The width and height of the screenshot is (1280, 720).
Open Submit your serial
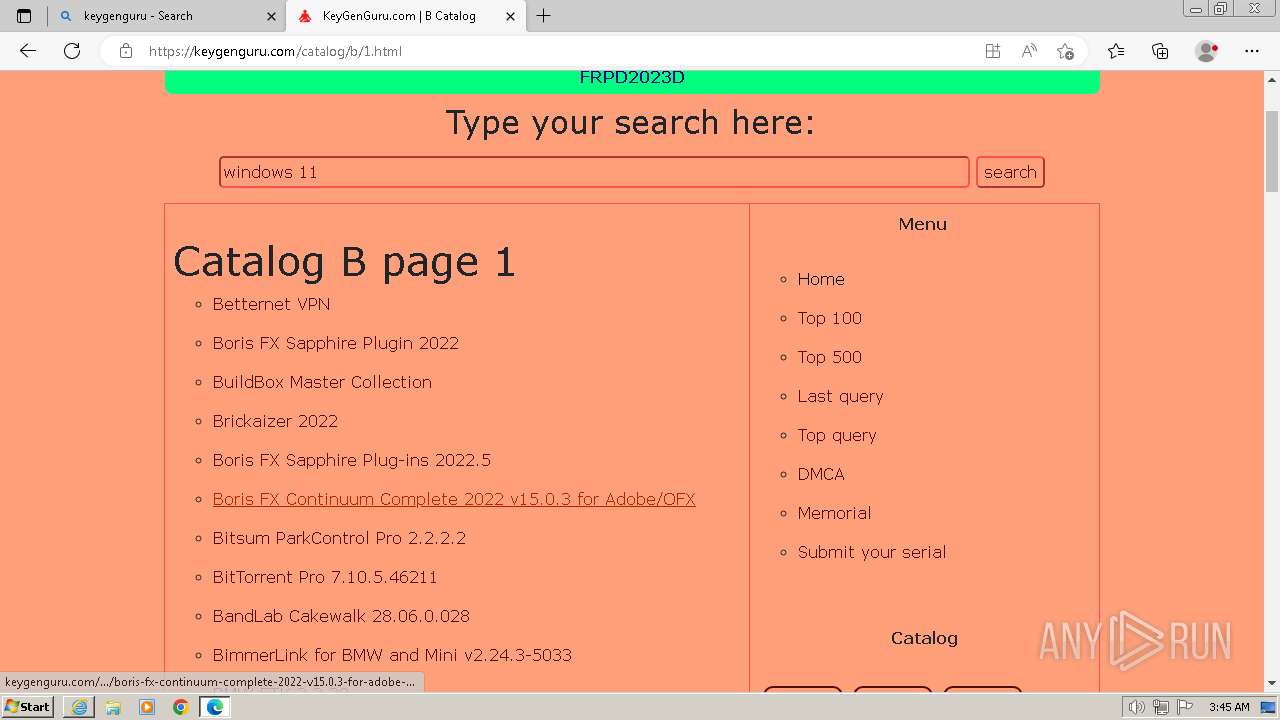point(871,552)
